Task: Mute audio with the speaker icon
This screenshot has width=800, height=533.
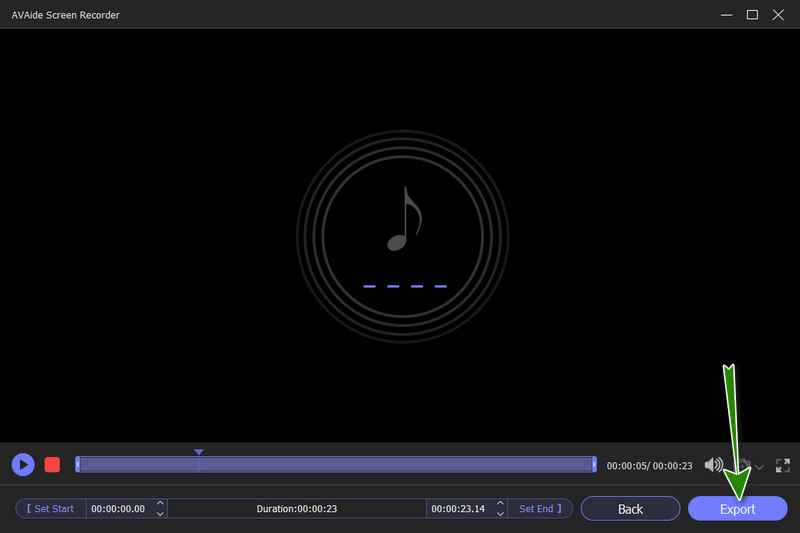Action: click(x=713, y=465)
